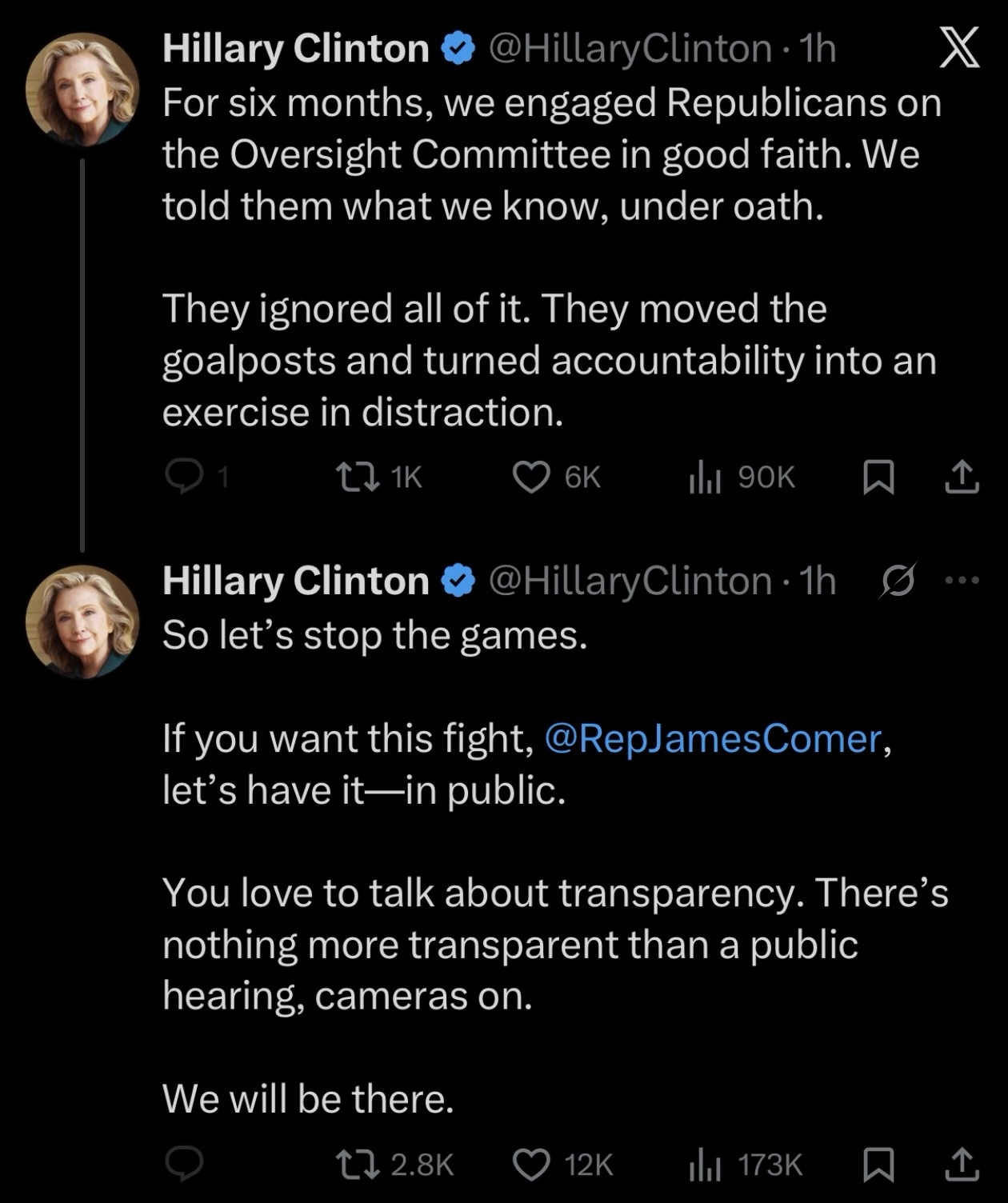
Task: Like the tweet with 12K likes
Action: tap(531, 1164)
